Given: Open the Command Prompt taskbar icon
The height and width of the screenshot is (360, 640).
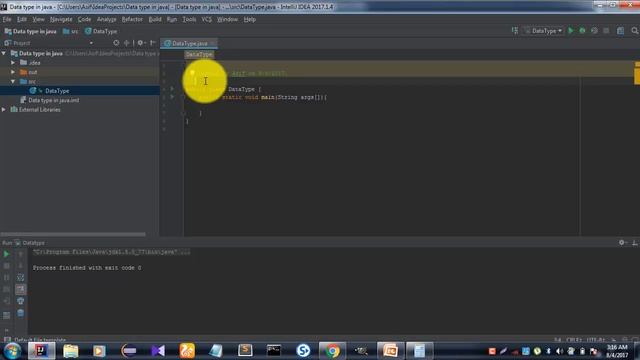Looking at the screenshot, I should pos(274,351).
